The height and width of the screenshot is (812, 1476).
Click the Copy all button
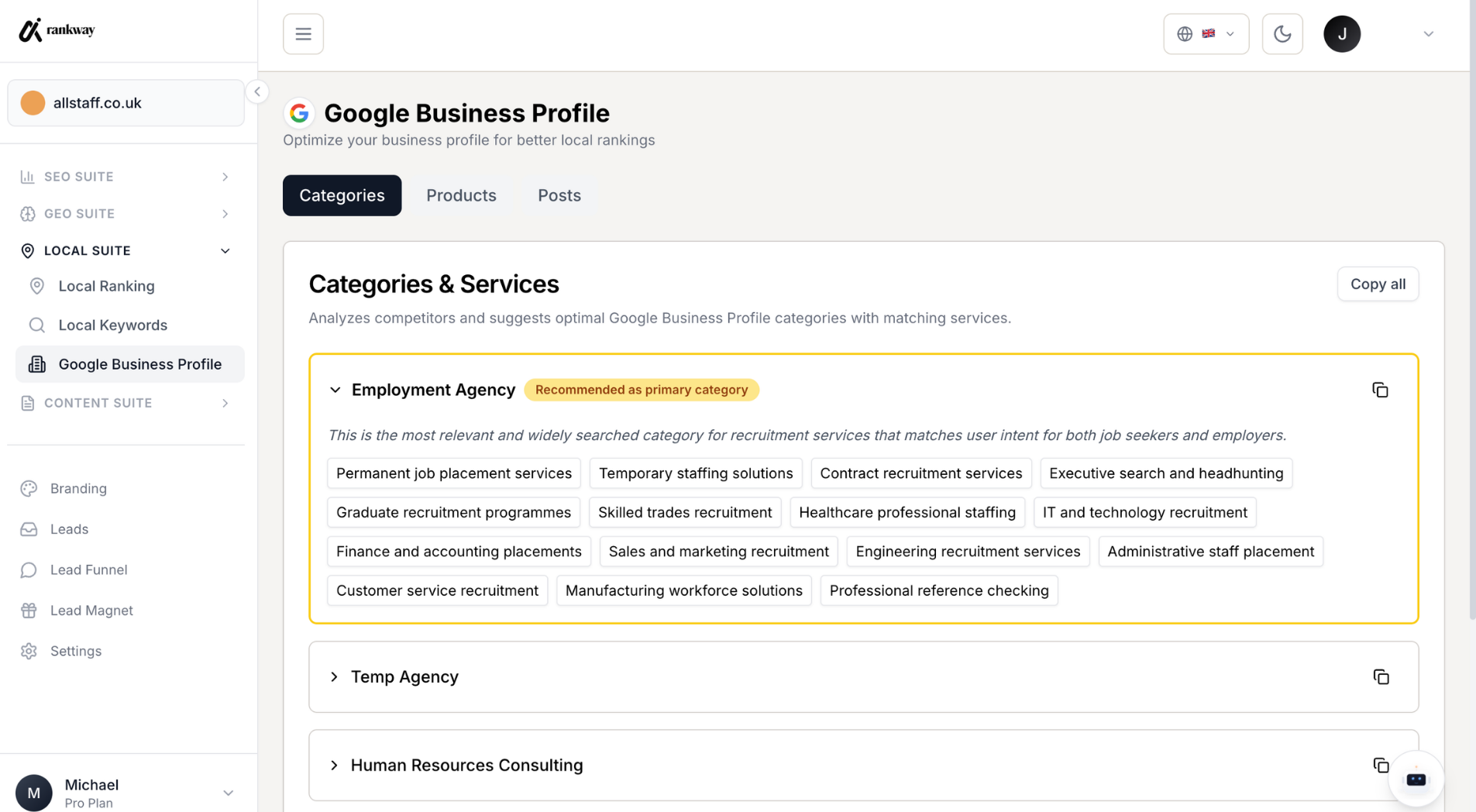click(1378, 284)
